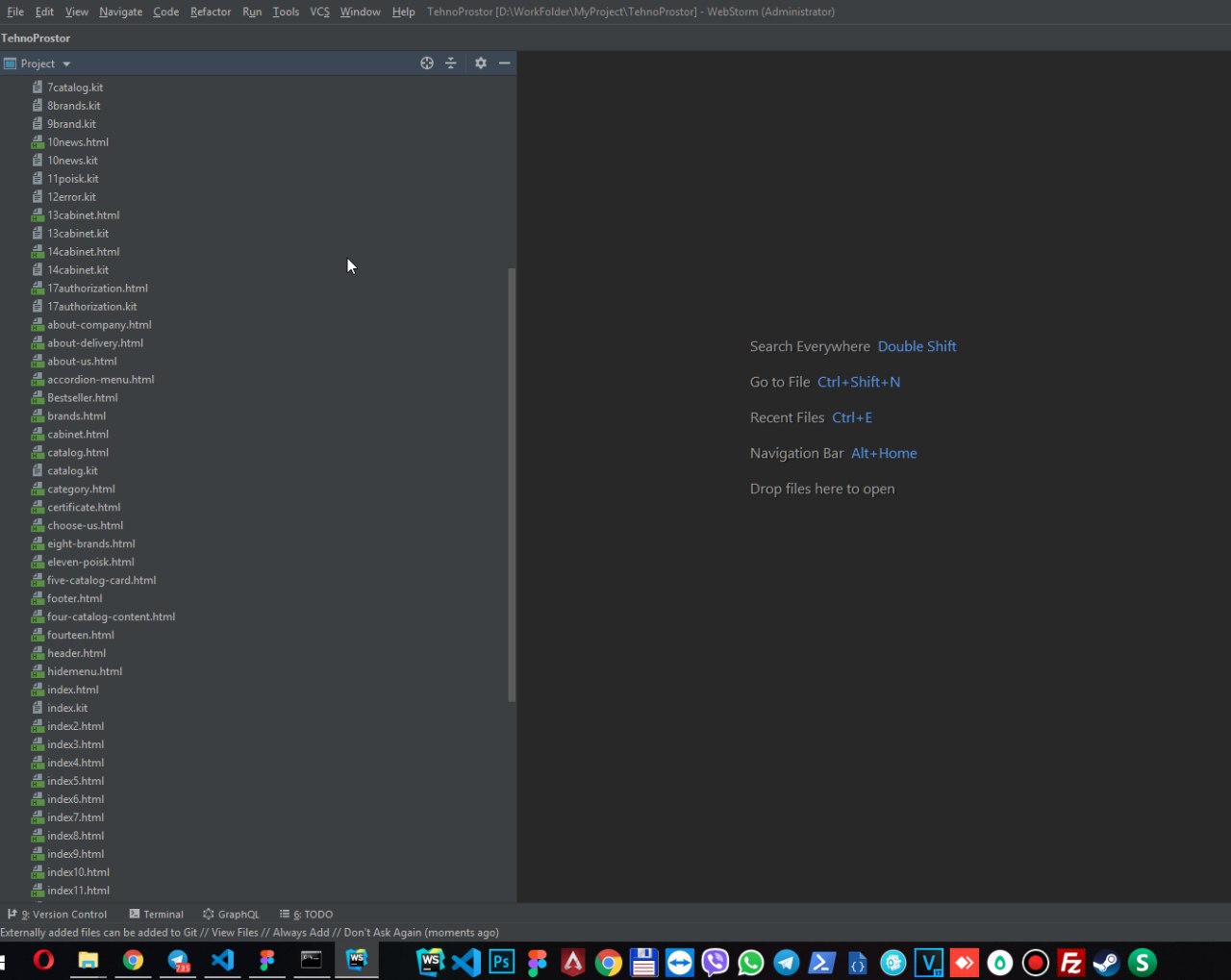
Task: Open the Window menu
Action: pyautogui.click(x=361, y=12)
